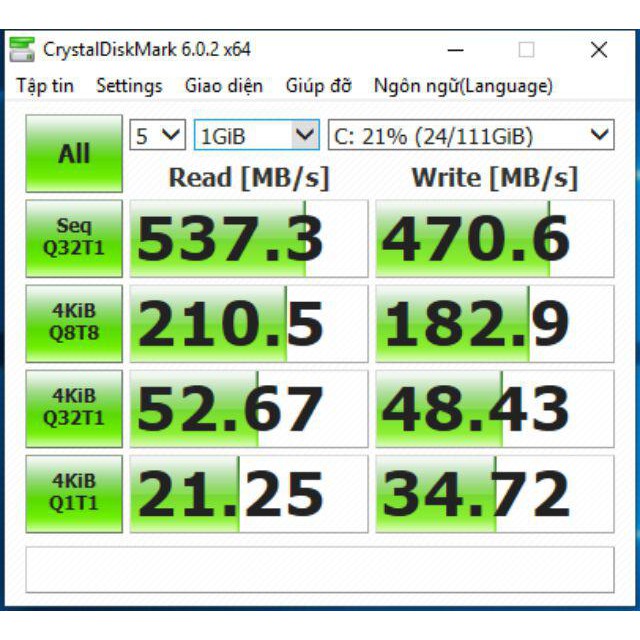Click the 4KiB Q1T1 write result 34.72
Image resolution: width=640 pixels, height=640 pixels.
coord(494,494)
